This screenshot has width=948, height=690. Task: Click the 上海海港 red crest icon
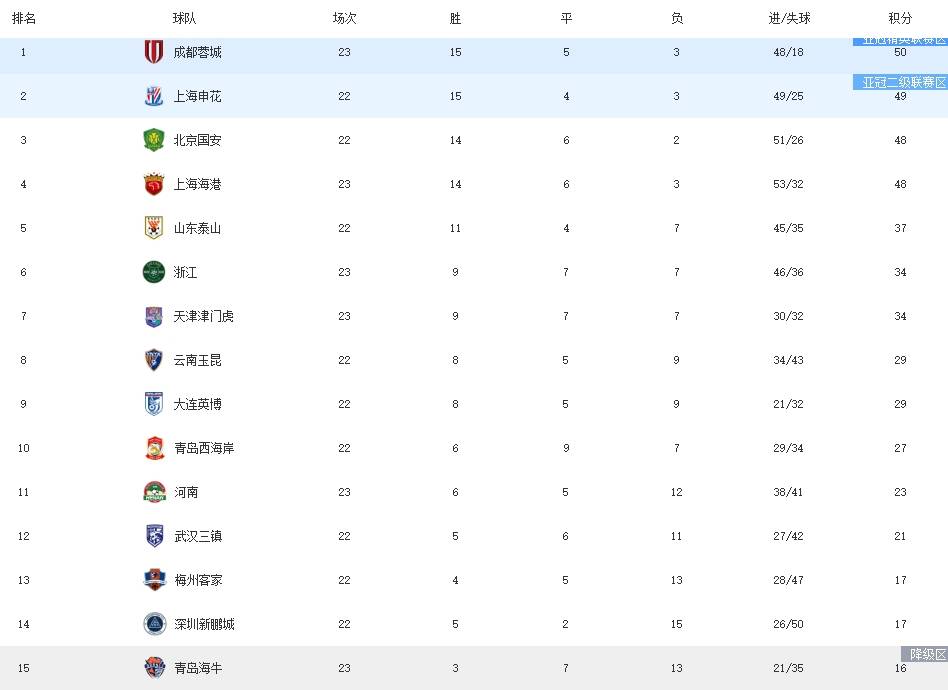(x=154, y=184)
